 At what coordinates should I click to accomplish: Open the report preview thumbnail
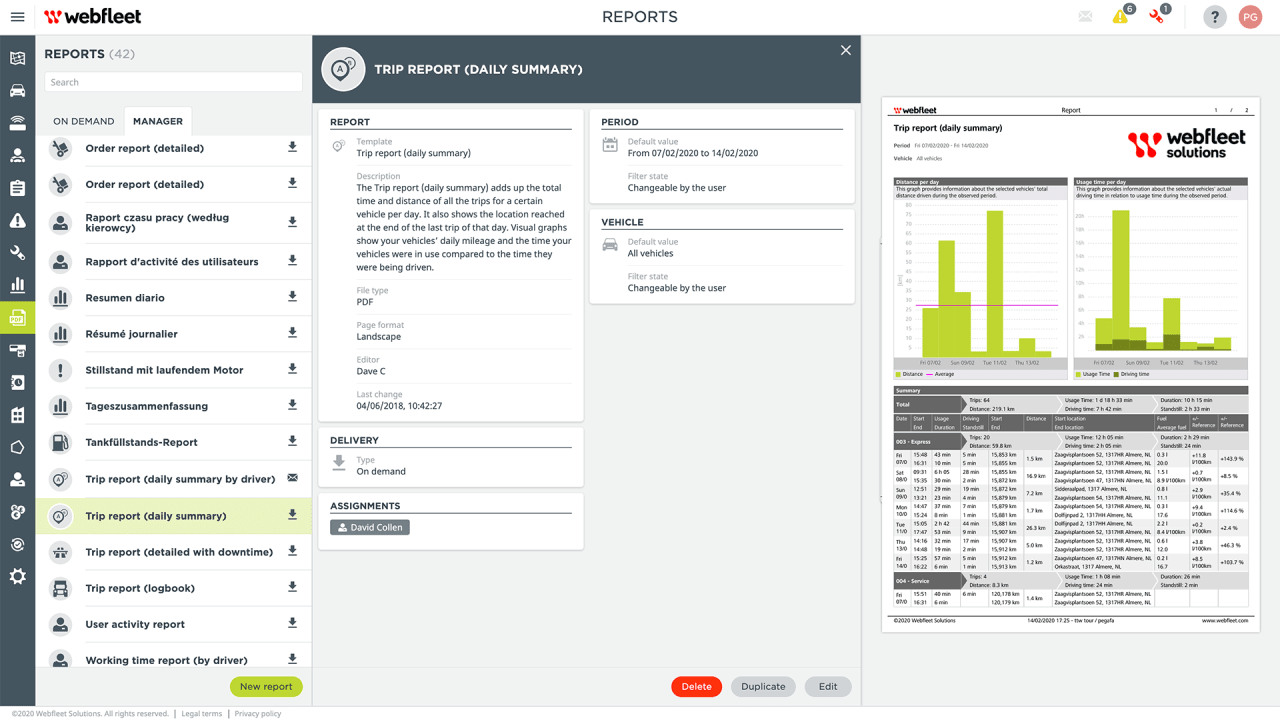pos(1070,364)
